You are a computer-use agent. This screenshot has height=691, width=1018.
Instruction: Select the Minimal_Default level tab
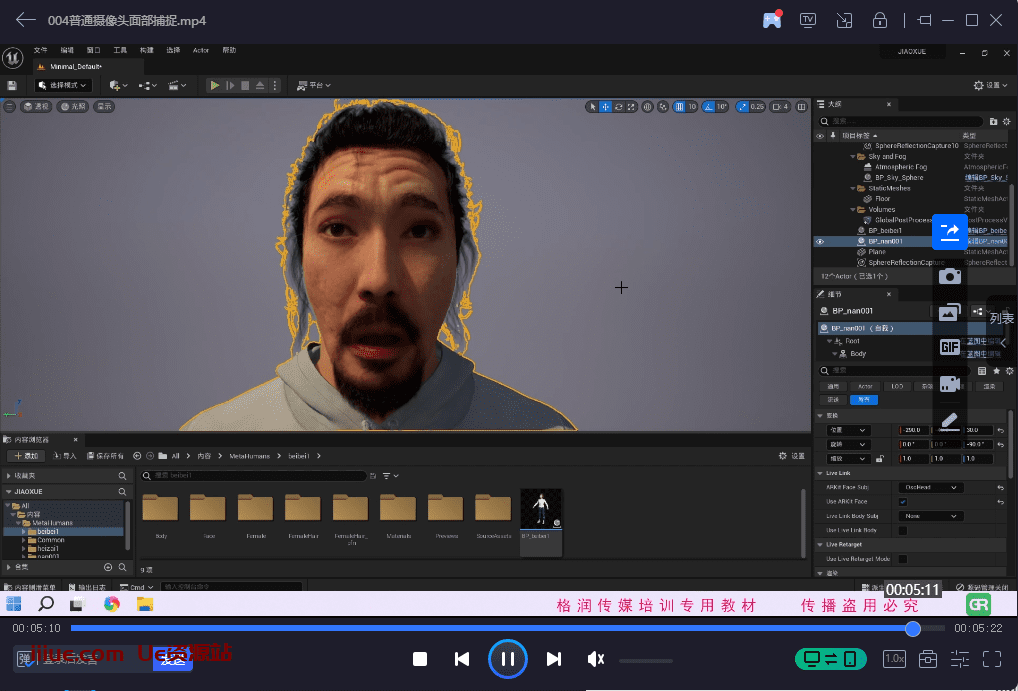click(x=75, y=66)
